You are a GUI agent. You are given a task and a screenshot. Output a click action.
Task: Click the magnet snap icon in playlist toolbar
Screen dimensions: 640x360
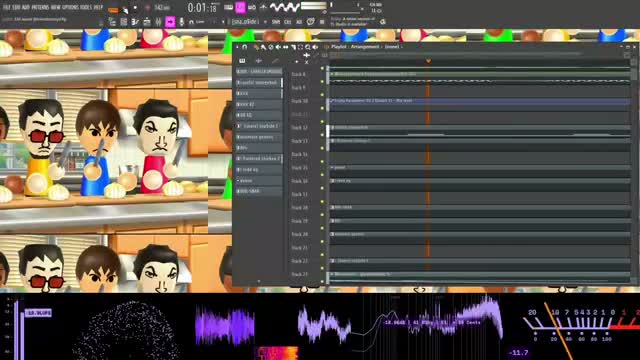[x=245, y=47]
